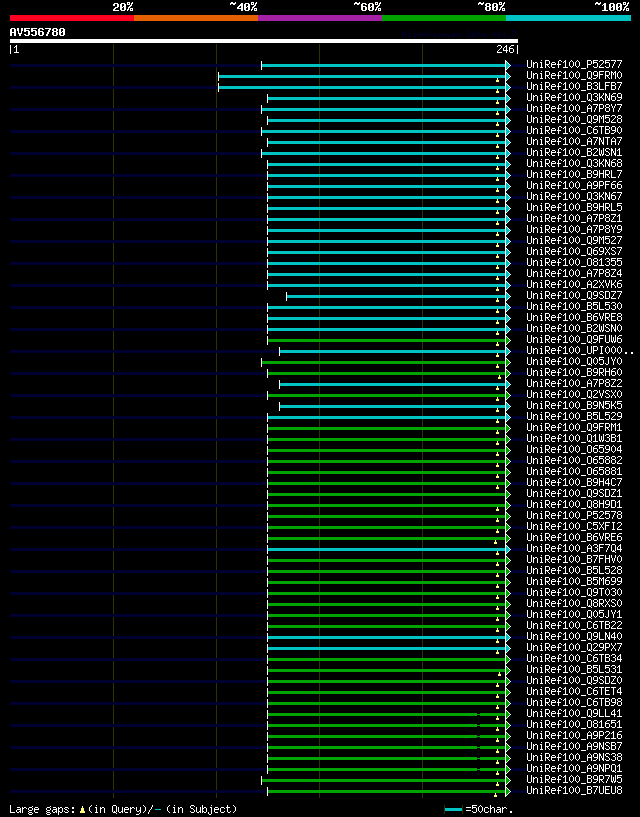This screenshot has width=640, height=817.
Task: Select the UniRef100_Q9FUW6 subject entry
Action: click(574, 339)
